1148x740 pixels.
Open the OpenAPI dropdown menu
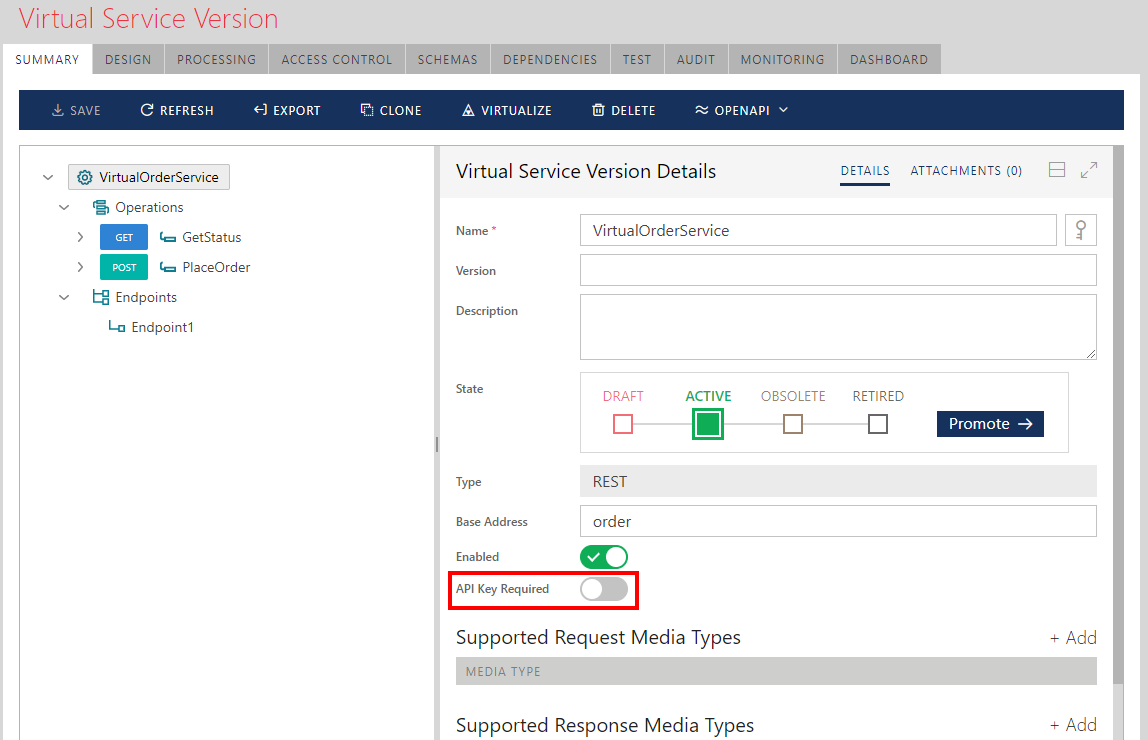742,111
